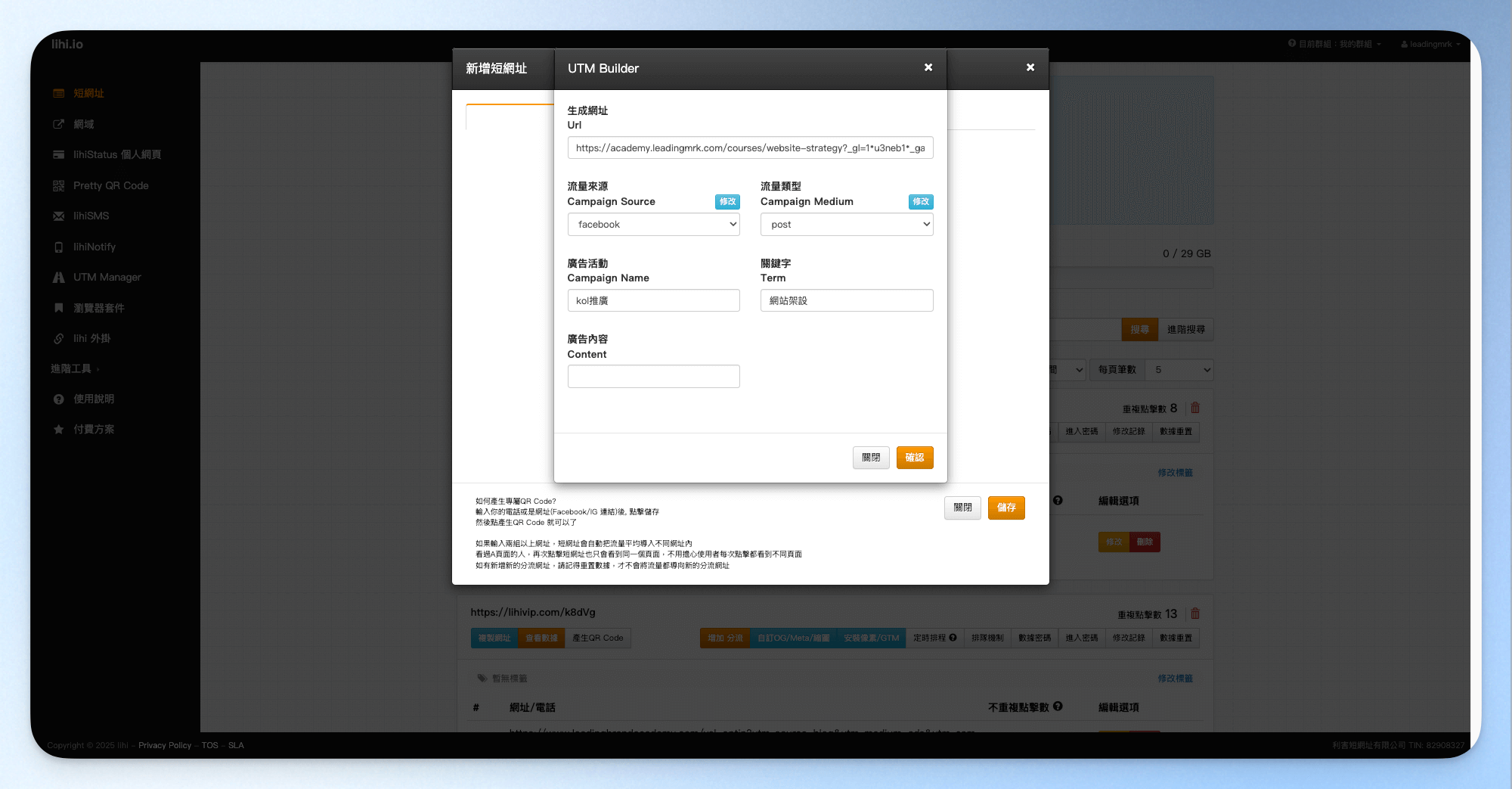Click 修改 button next to Campaign Source
Screen dimensions: 1512x789
[727, 201]
